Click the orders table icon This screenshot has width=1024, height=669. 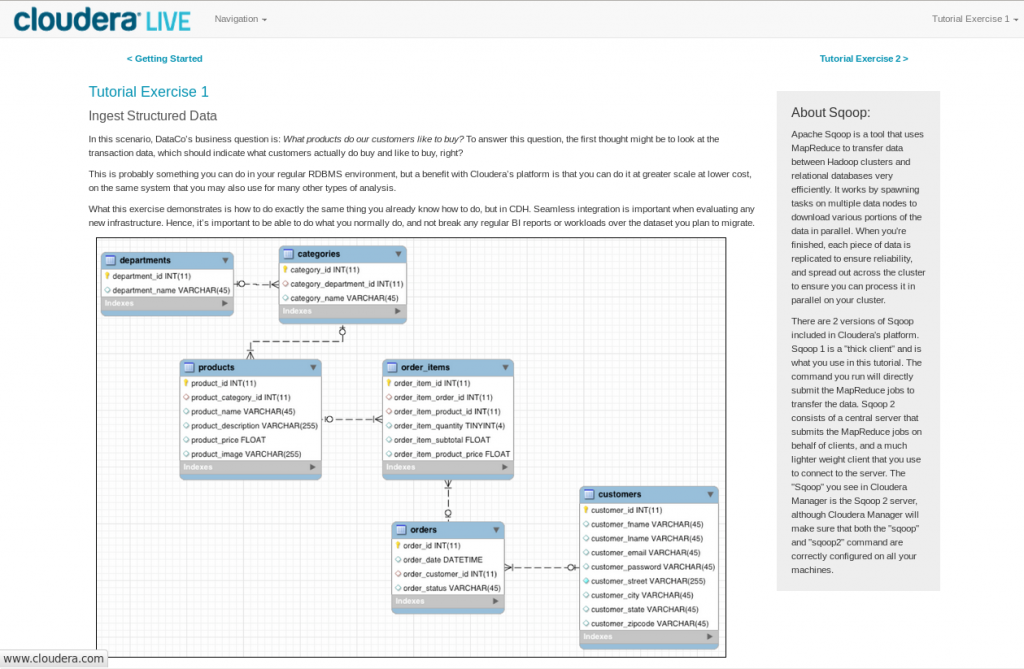401,530
